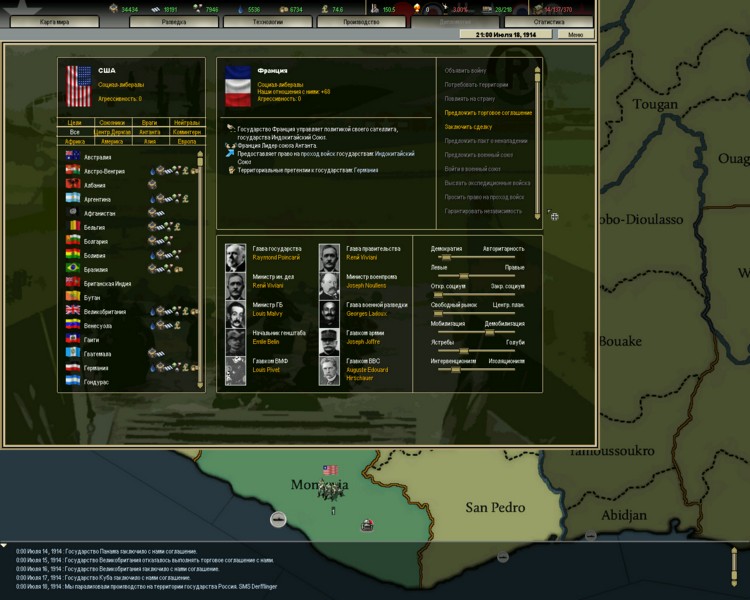Click the large France flag
This screenshot has width=750, height=600.
click(x=238, y=86)
